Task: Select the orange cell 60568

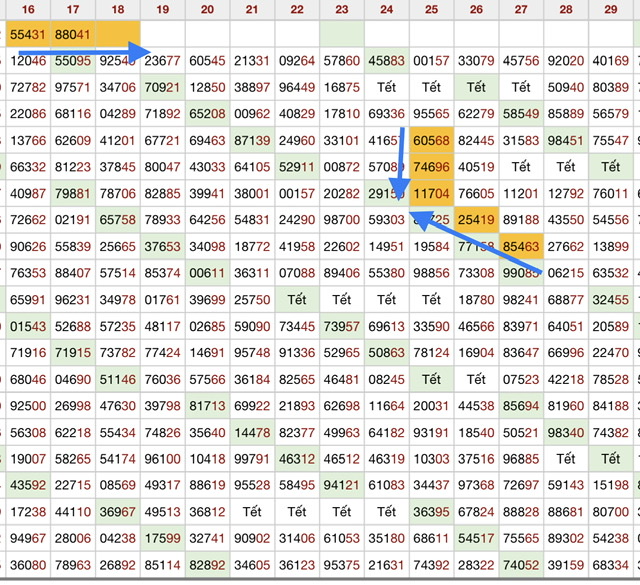Action: (431, 141)
